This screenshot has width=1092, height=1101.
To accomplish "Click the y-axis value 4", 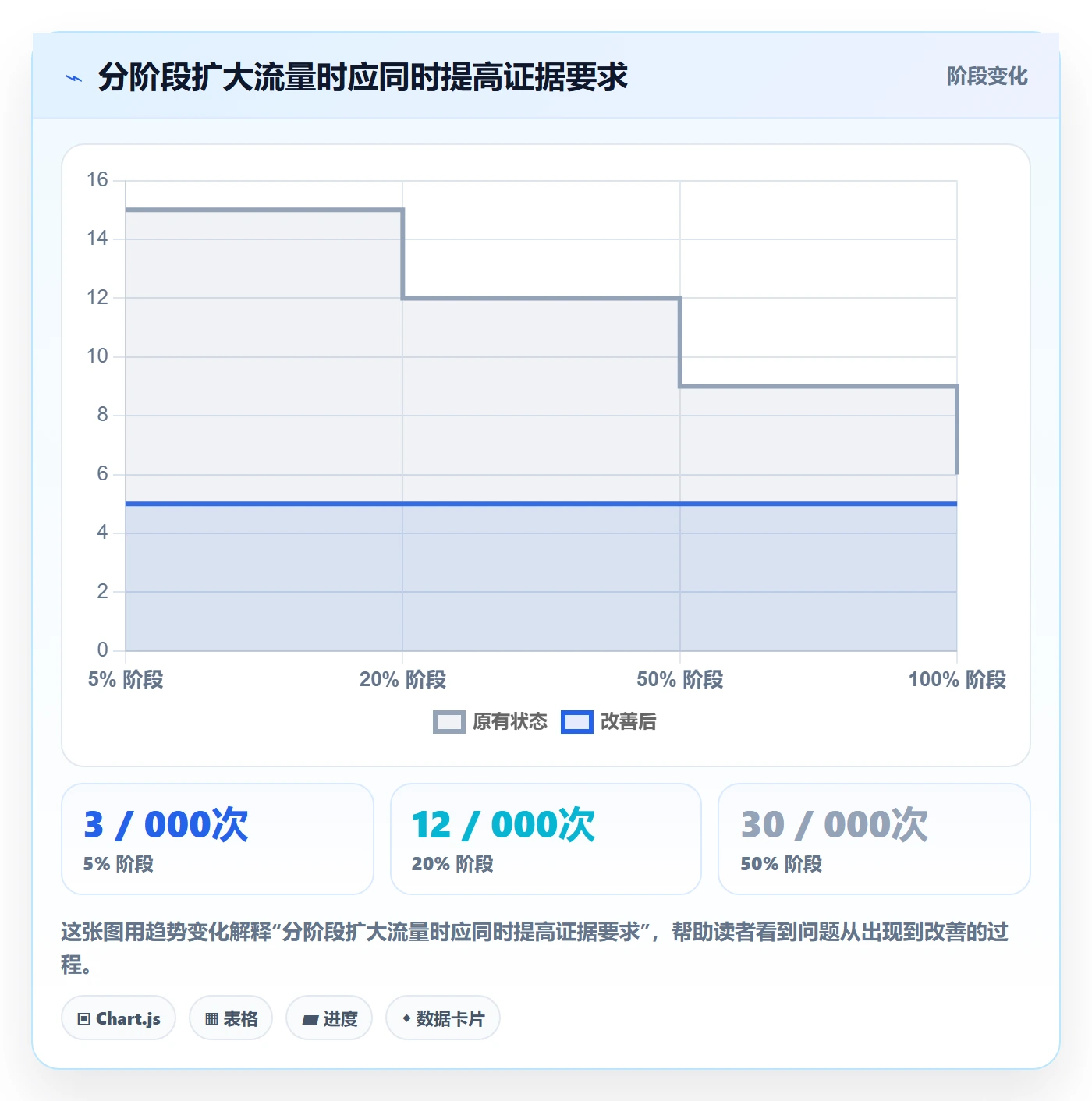I will point(102,533).
